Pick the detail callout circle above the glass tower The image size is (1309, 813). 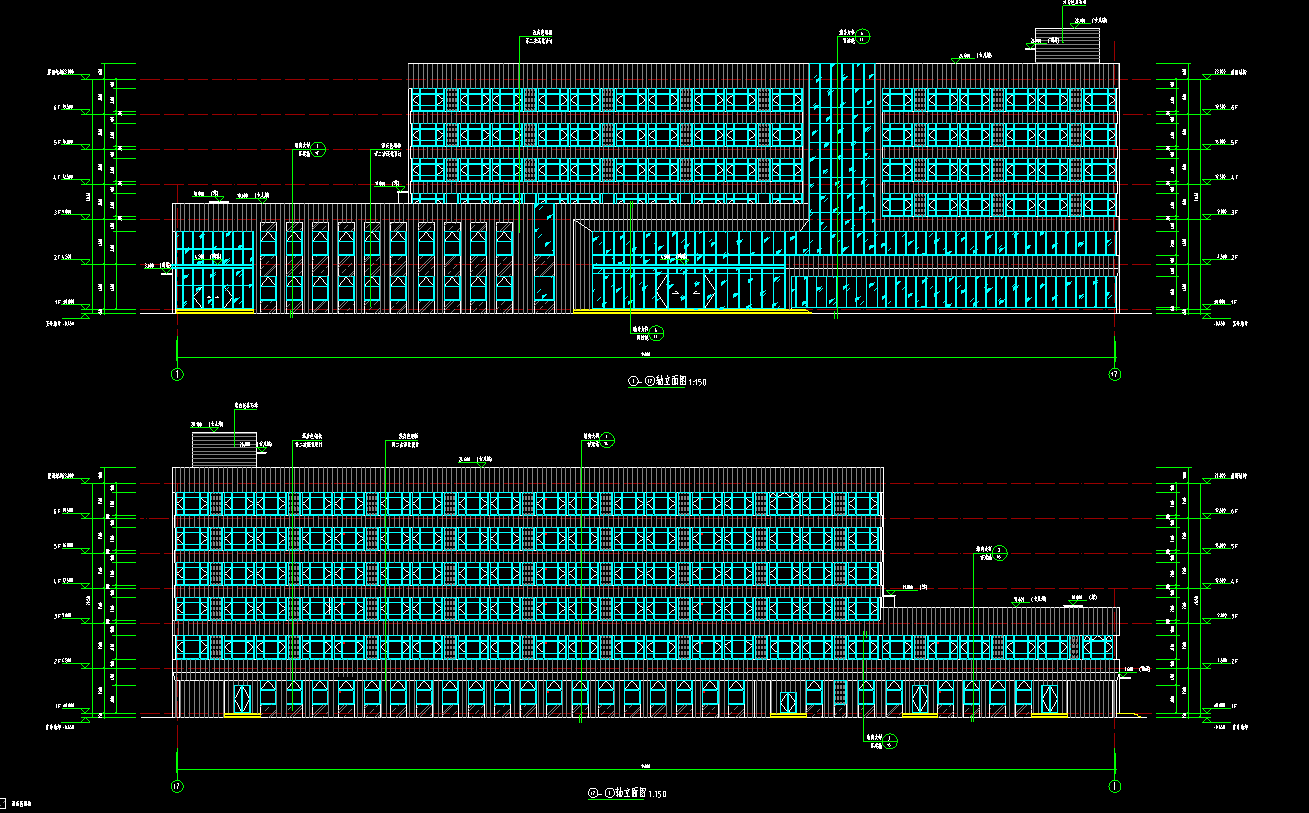click(x=863, y=37)
